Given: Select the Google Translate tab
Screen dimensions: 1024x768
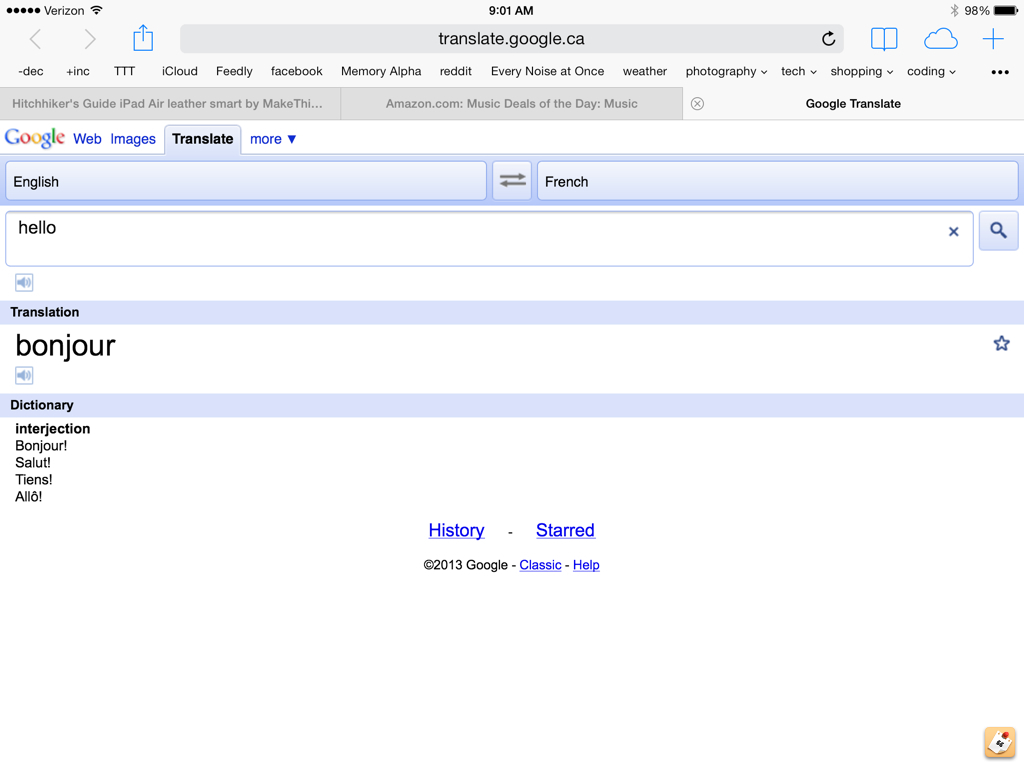Looking at the screenshot, I should (x=853, y=104).
